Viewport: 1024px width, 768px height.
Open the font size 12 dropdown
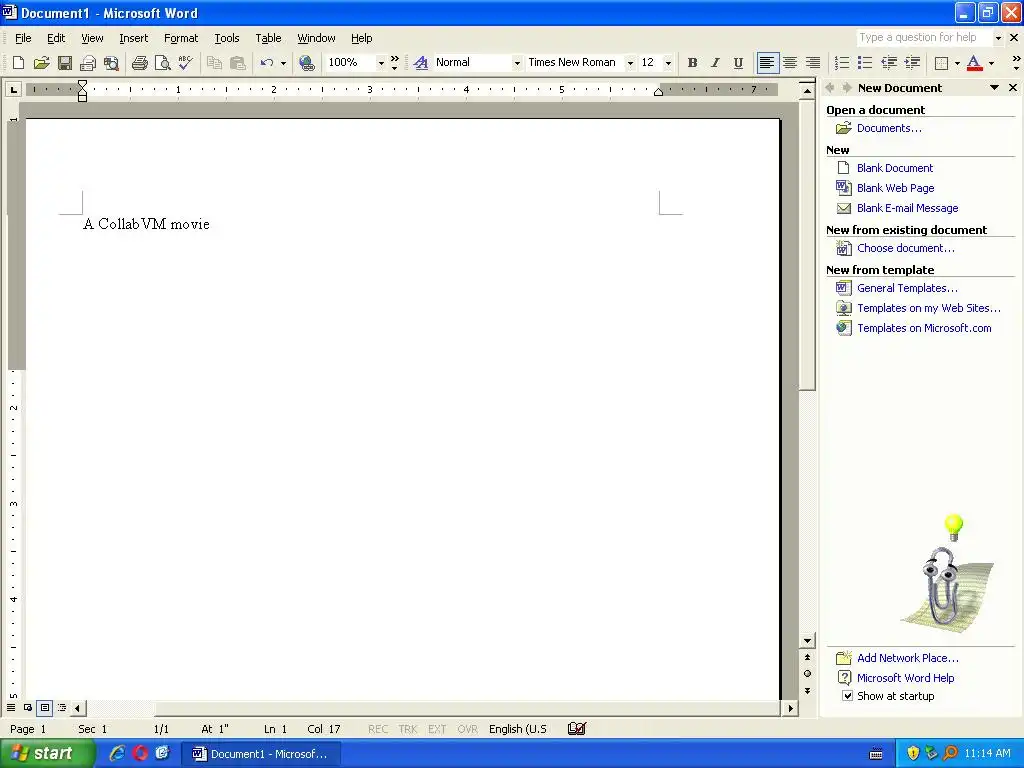[x=667, y=63]
